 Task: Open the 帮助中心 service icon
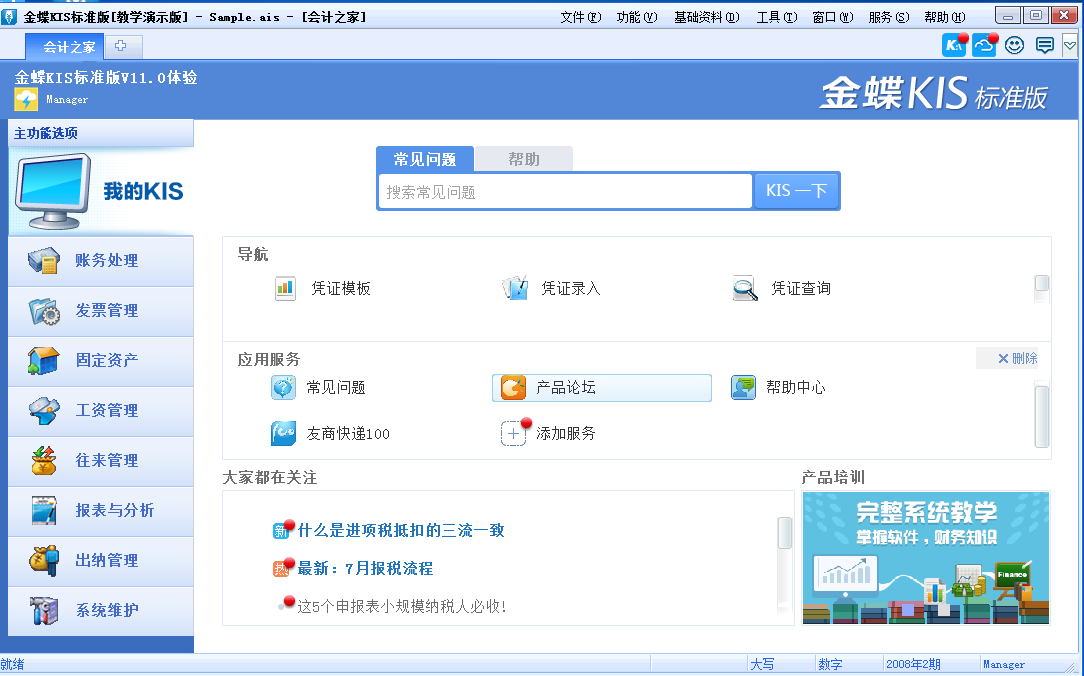tap(743, 388)
